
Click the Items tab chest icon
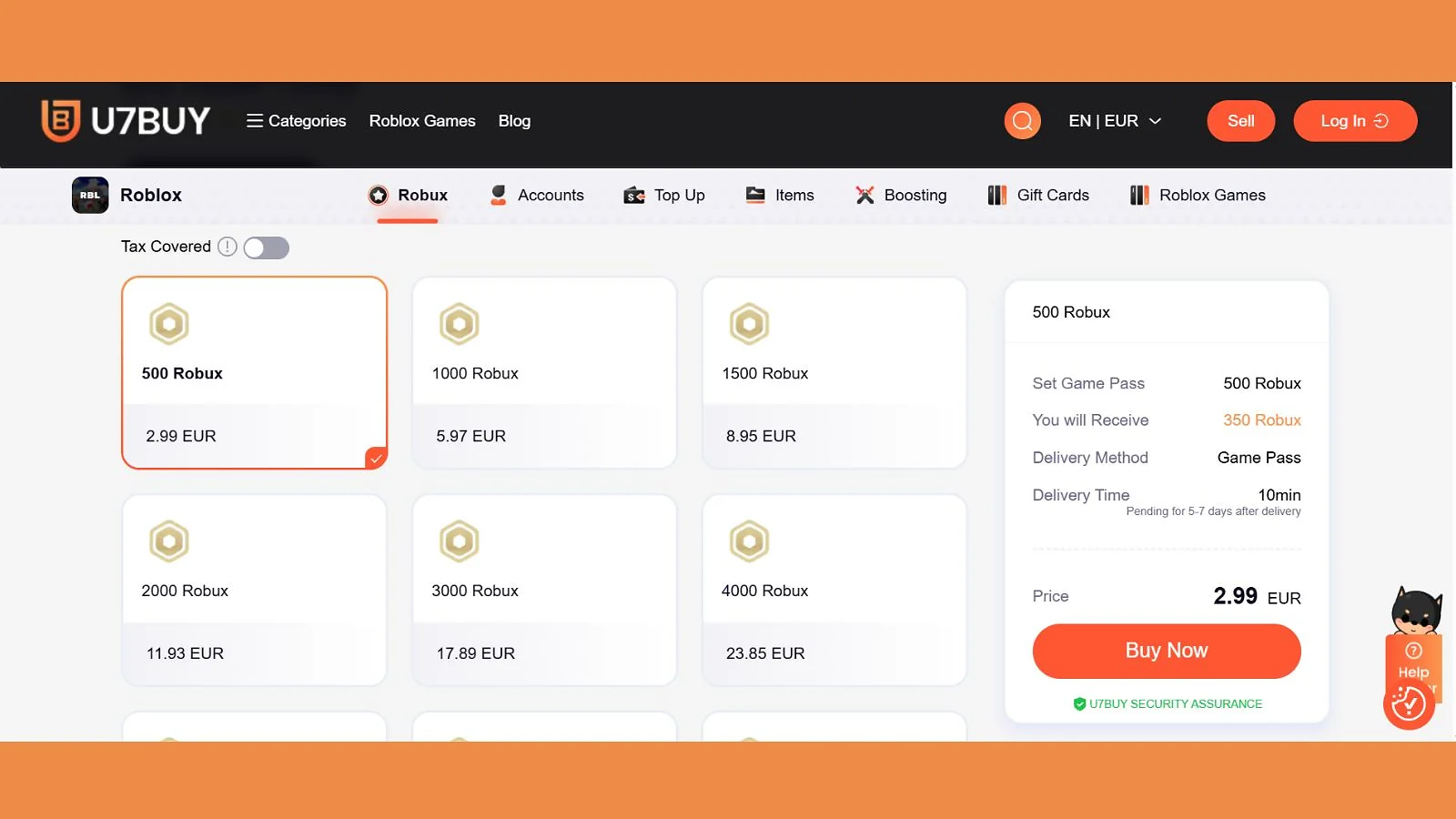(x=755, y=195)
